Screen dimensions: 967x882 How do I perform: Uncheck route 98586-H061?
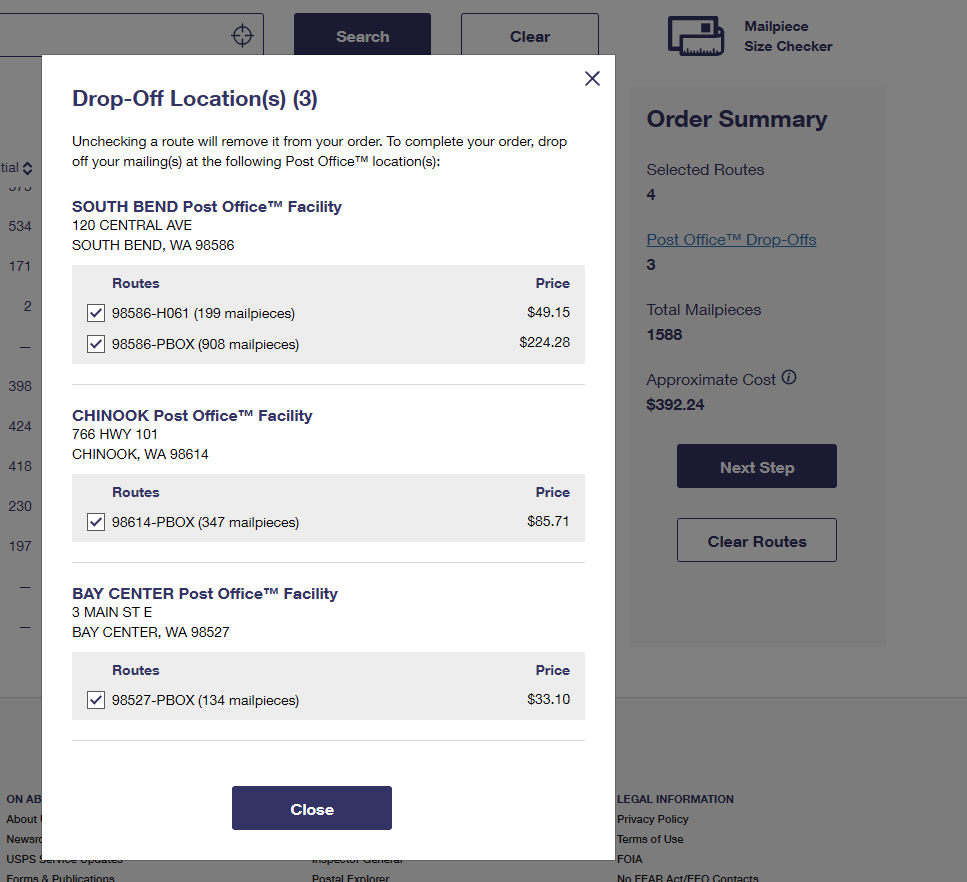(96, 313)
